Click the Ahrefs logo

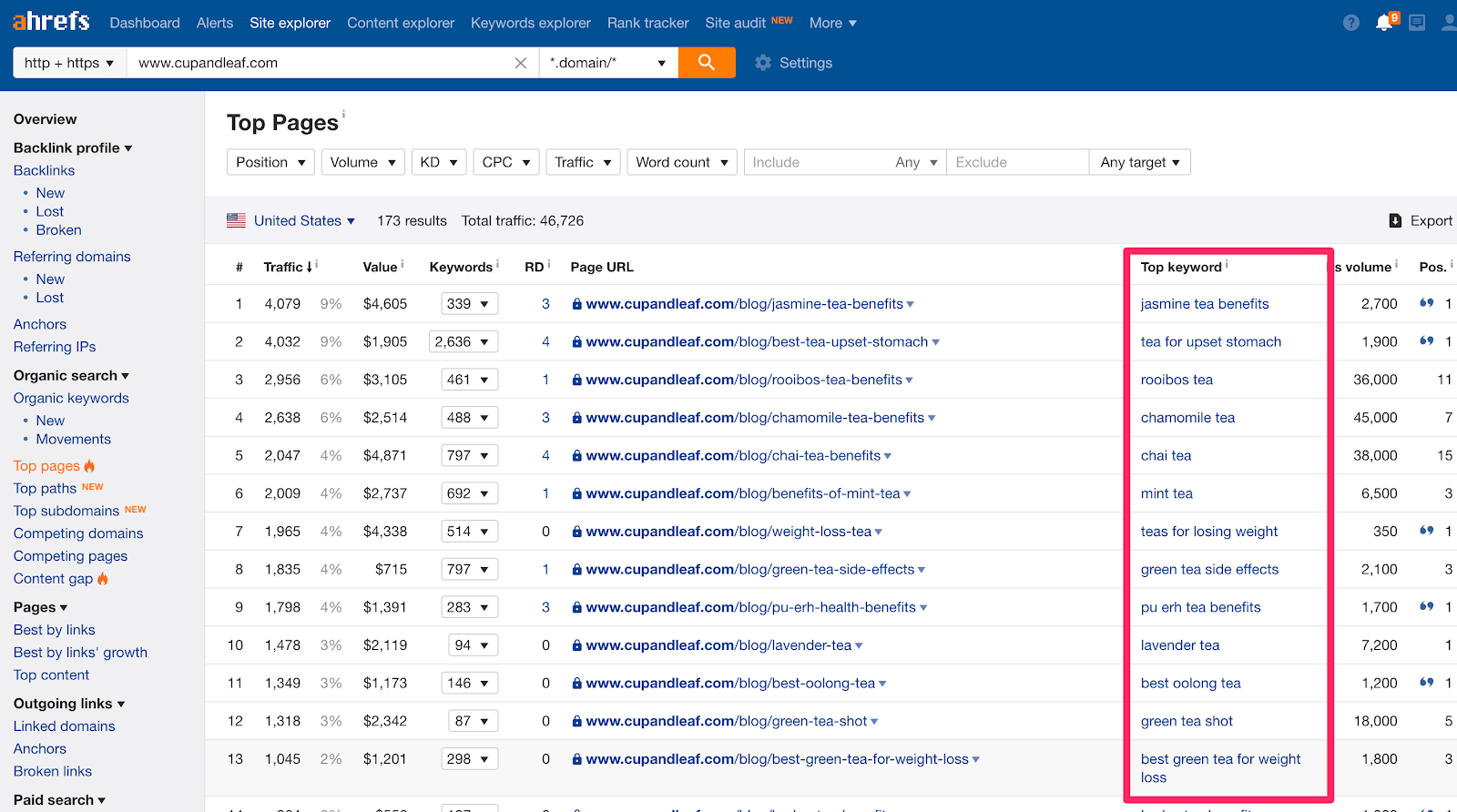(x=51, y=21)
